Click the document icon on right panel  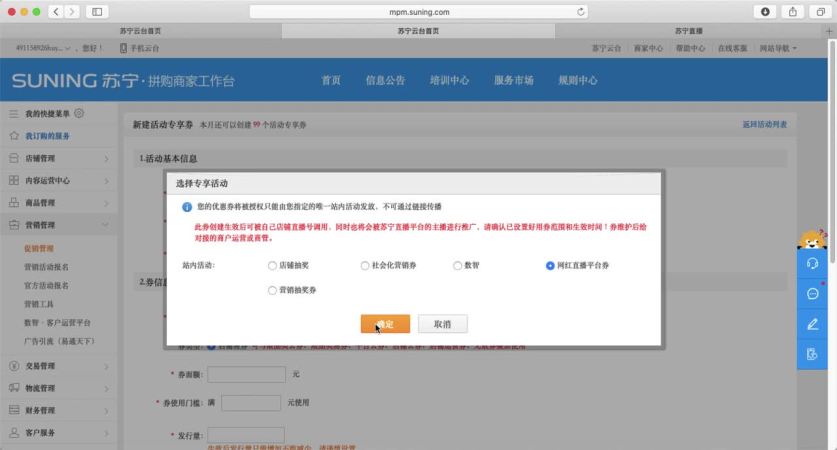812,354
